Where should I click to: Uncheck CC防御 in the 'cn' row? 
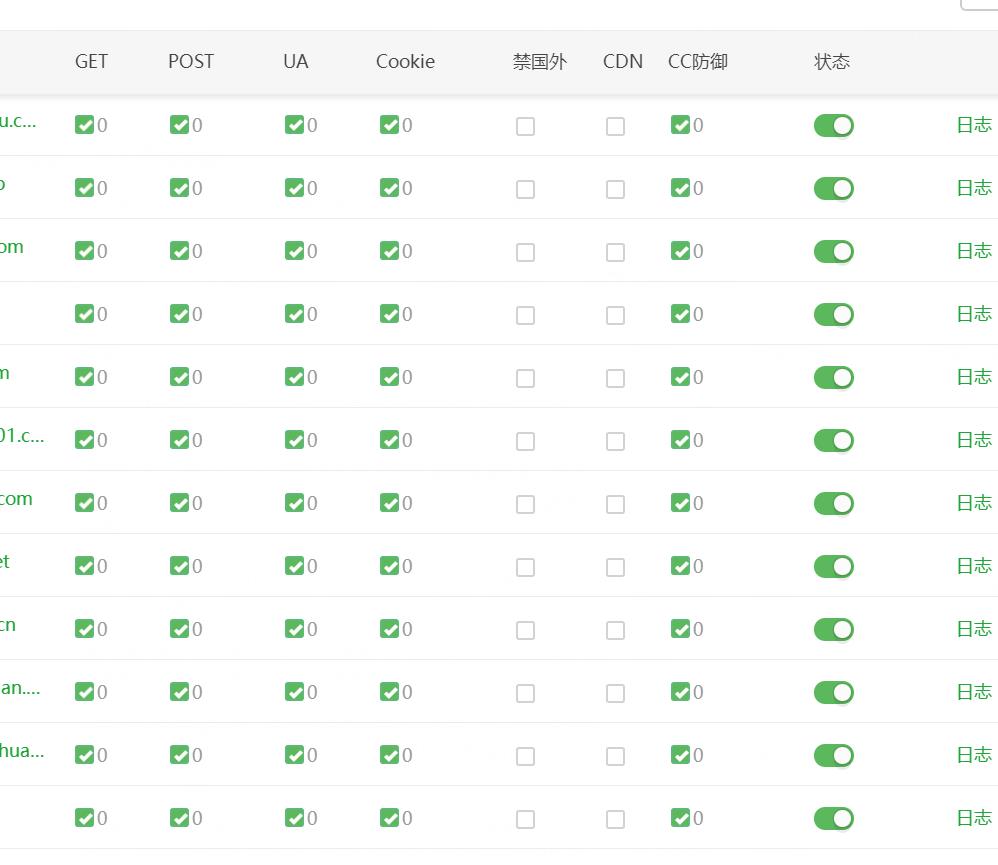pyautogui.click(x=680, y=629)
